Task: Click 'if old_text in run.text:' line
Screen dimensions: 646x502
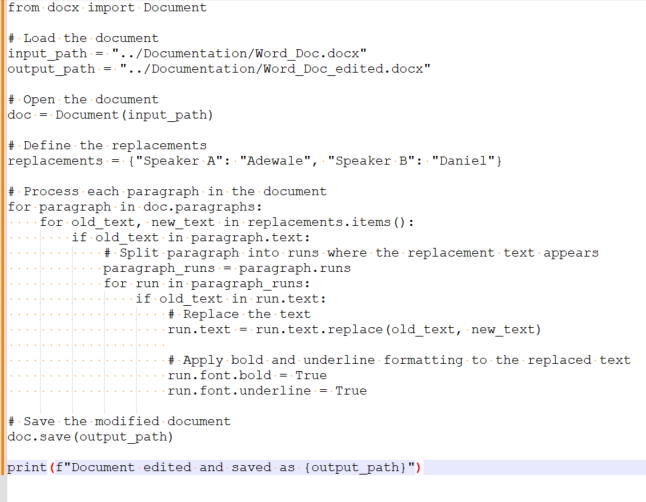Action: pos(231,299)
